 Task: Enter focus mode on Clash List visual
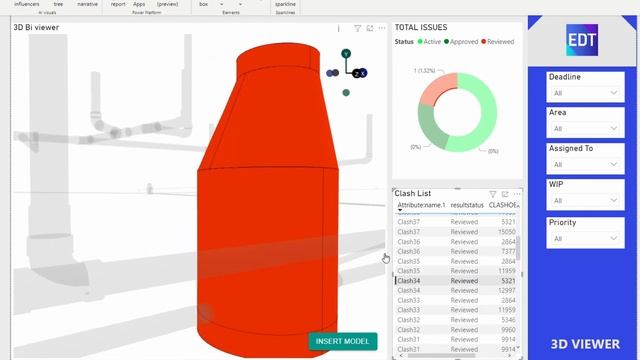(505, 194)
